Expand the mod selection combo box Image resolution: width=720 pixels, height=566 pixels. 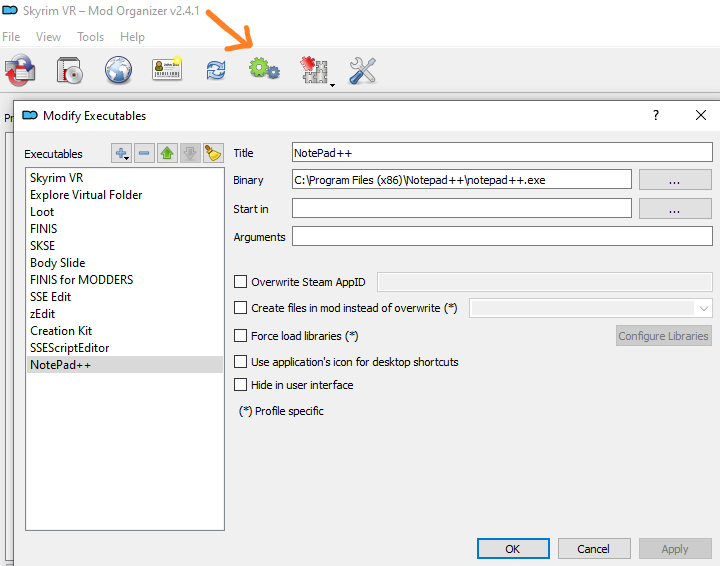[x=591, y=308]
